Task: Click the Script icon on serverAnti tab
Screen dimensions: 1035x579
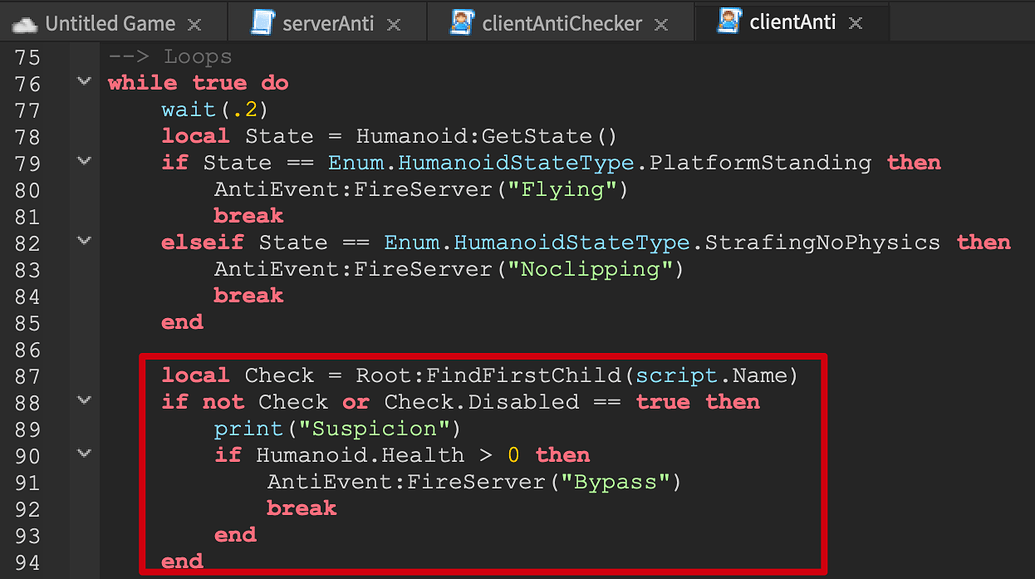Action: pos(262,21)
